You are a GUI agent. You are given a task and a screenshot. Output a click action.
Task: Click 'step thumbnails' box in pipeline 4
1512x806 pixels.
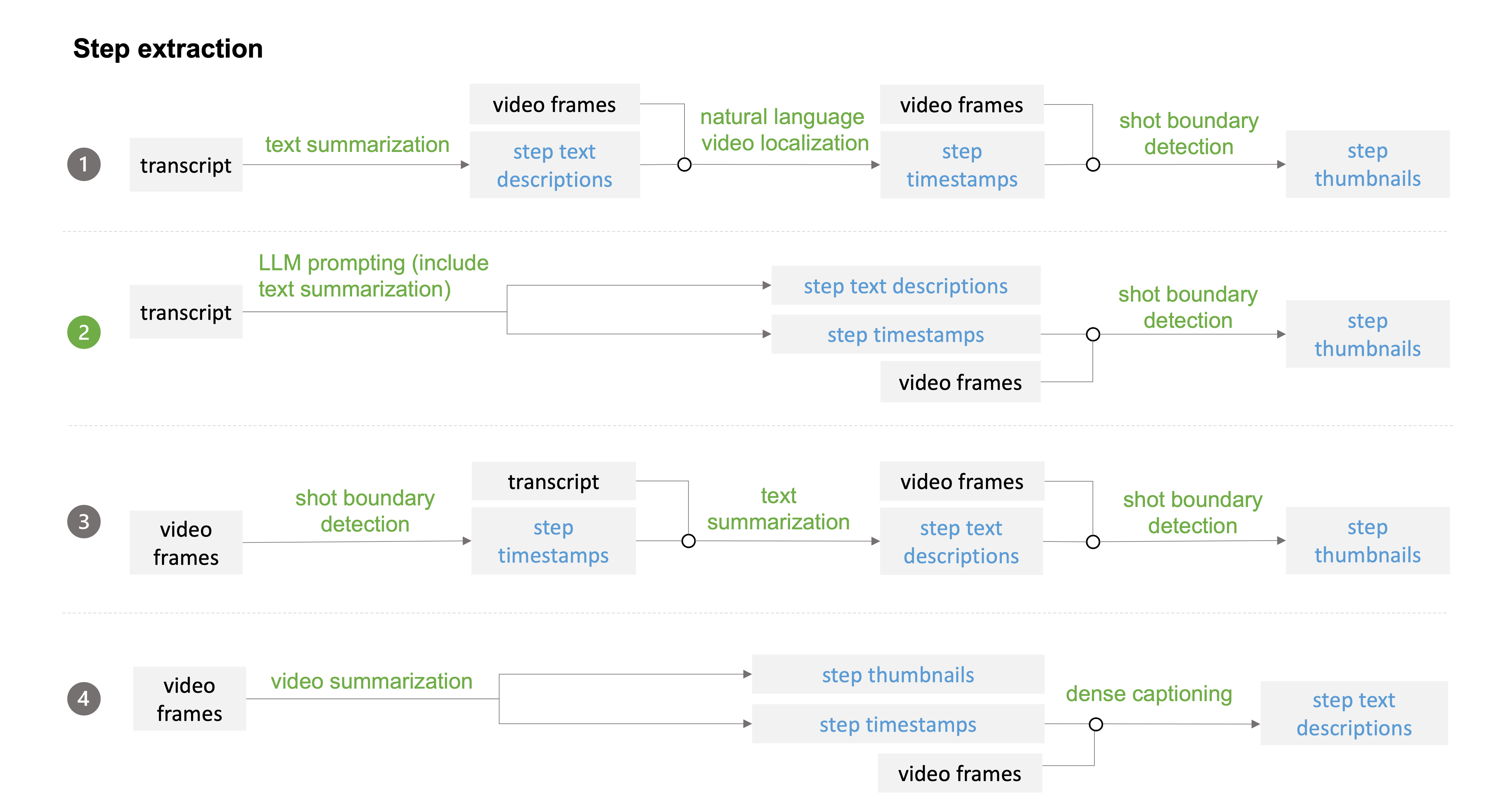pyautogui.click(x=898, y=675)
